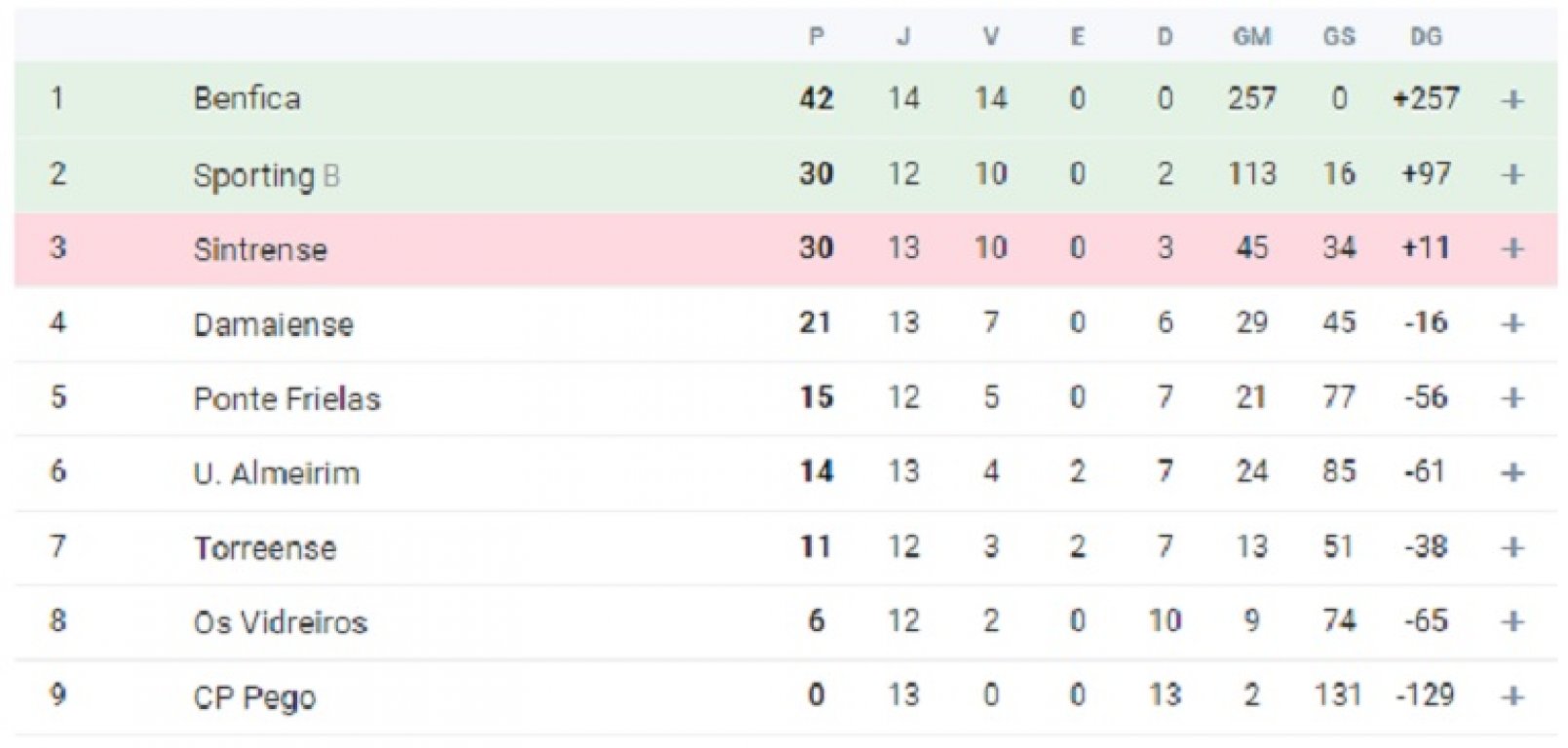The width and height of the screenshot is (1568, 748).
Task: Open the Benfica team link
Action: pyautogui.click(x=247, y=98)
